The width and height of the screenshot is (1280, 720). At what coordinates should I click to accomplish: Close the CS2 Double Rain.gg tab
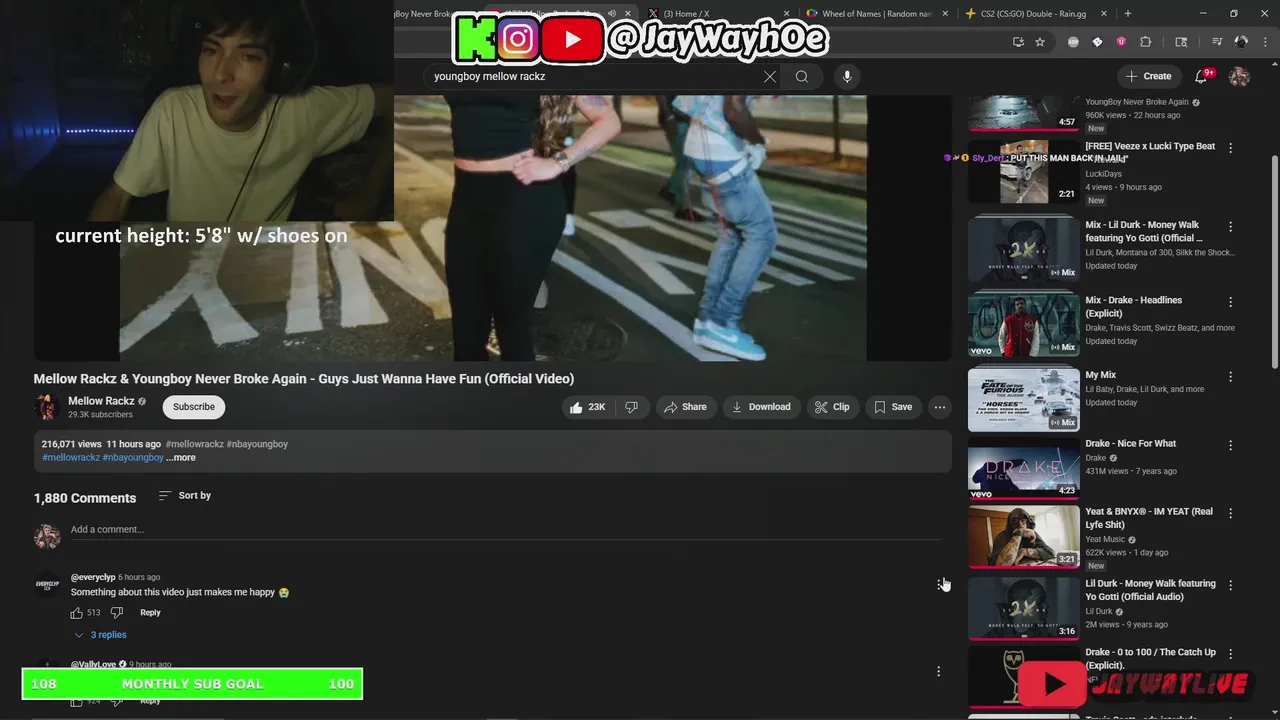coord(1104,13)
